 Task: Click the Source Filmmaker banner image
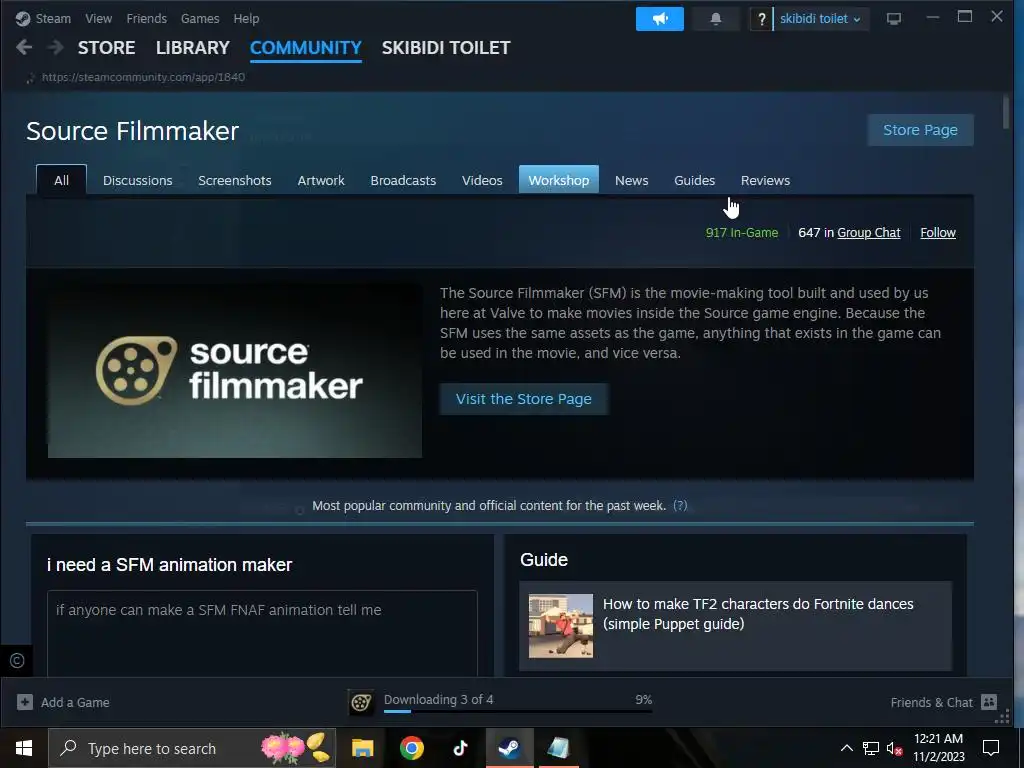pyautogui.click(x=235, y=370)
